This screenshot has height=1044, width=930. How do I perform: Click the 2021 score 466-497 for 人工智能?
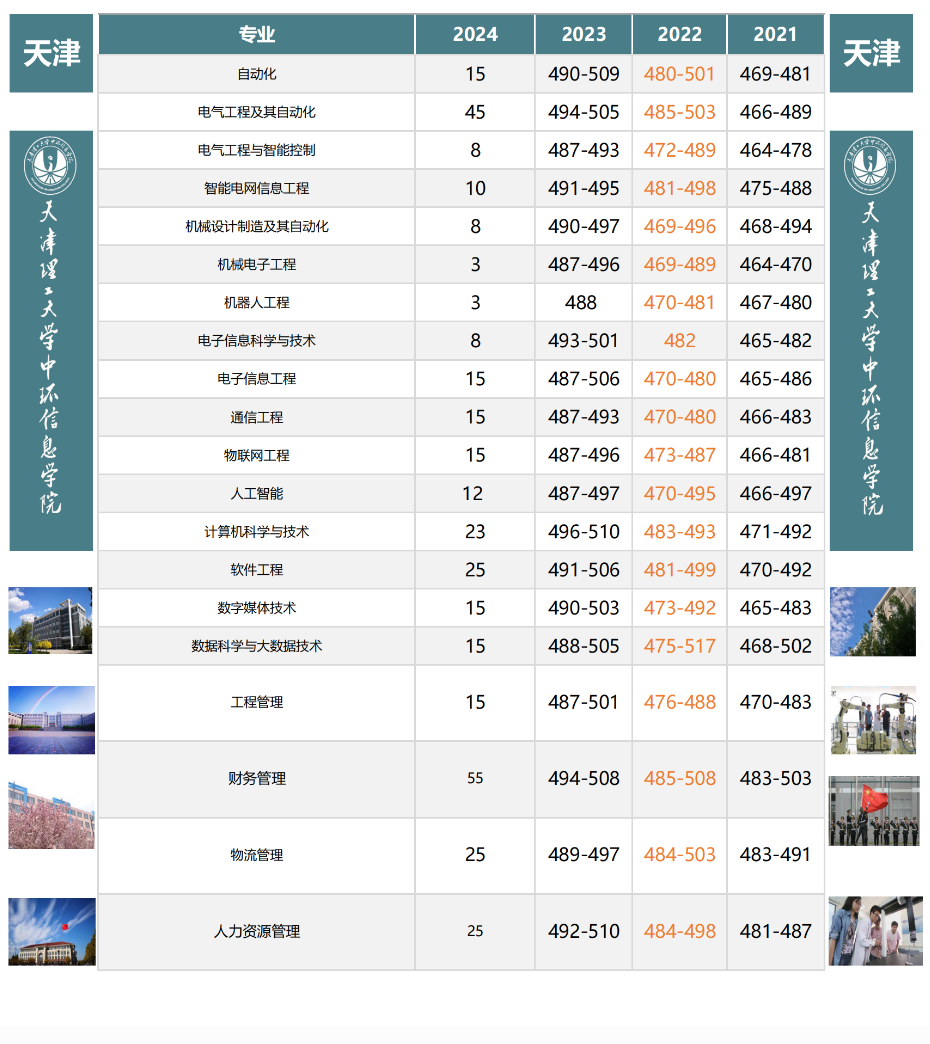[776, 493]
